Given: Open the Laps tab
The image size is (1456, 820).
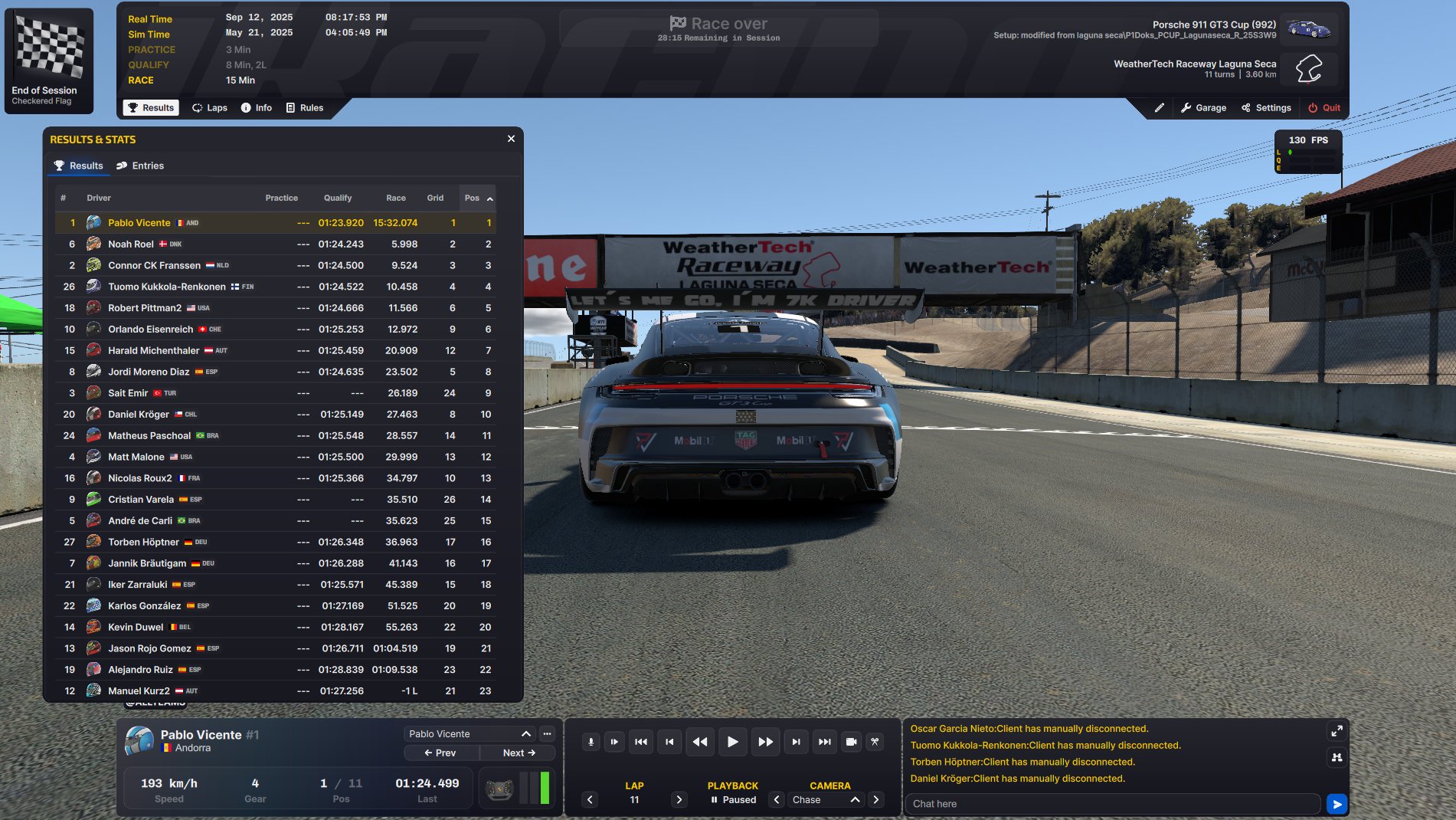Looking at the screenshot, I should click(210, 108).
